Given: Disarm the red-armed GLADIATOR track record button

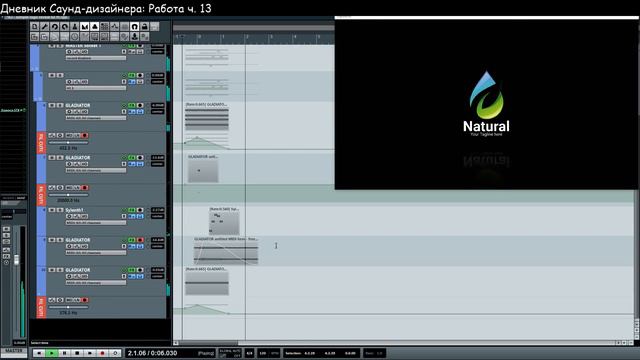Looking at the screenshot, I should (140, 240).
